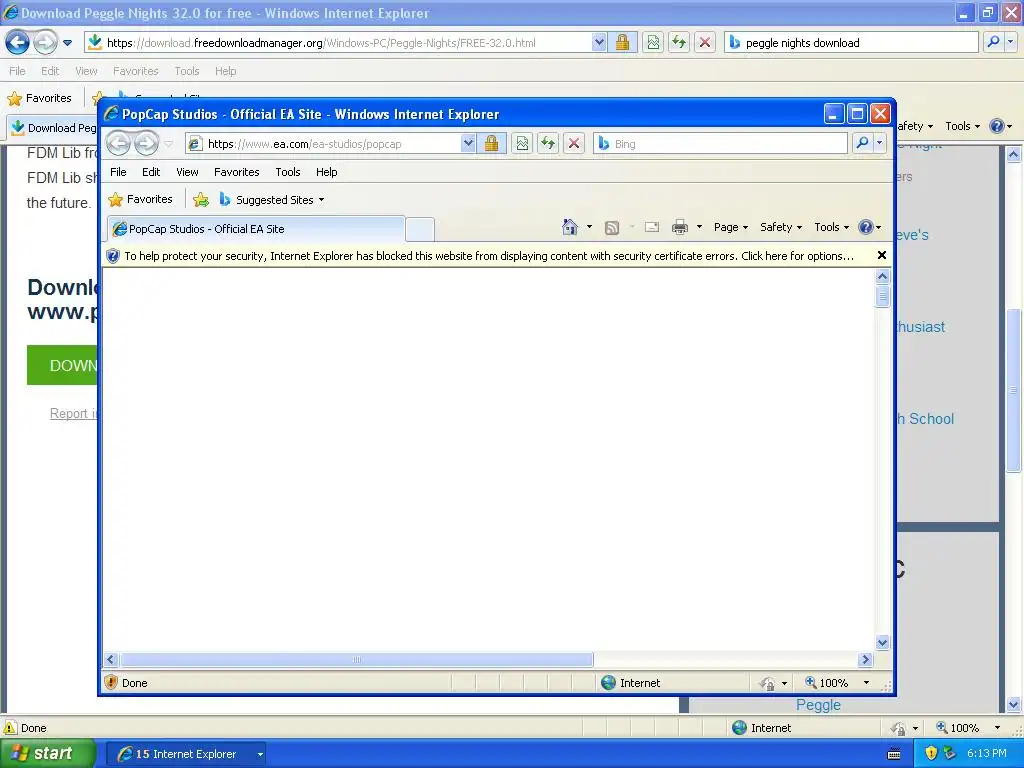This screenshot has width=1024, height=768.
Task: Click horizontal scroll right arrow in PopCap window
Action: (x=866, y=660)
